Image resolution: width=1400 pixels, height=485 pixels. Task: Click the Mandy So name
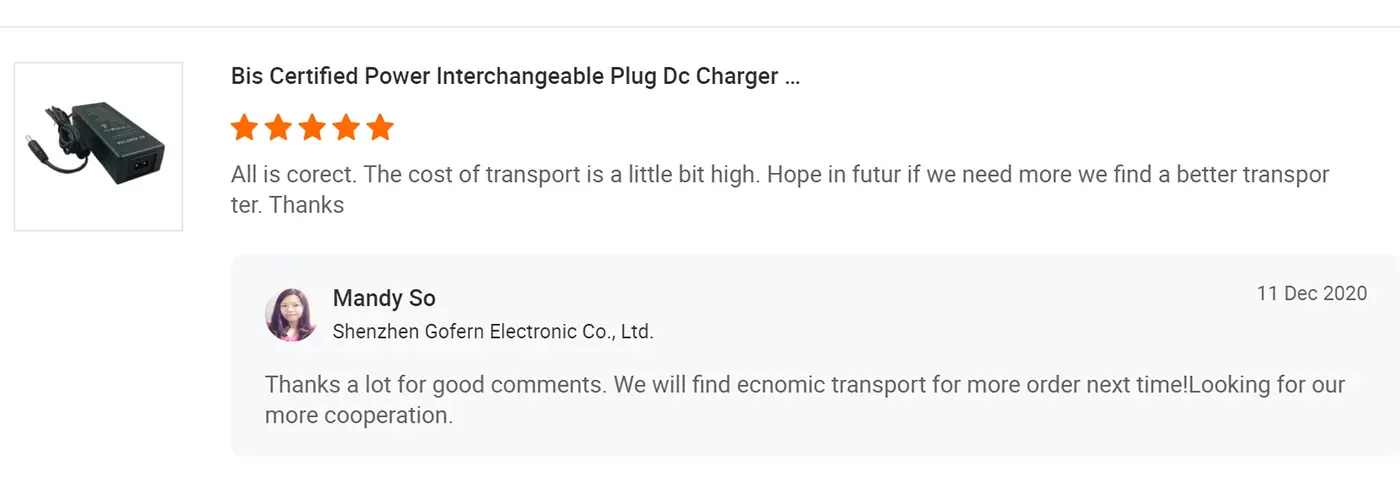pyautogui.click(x=384, y=298)
